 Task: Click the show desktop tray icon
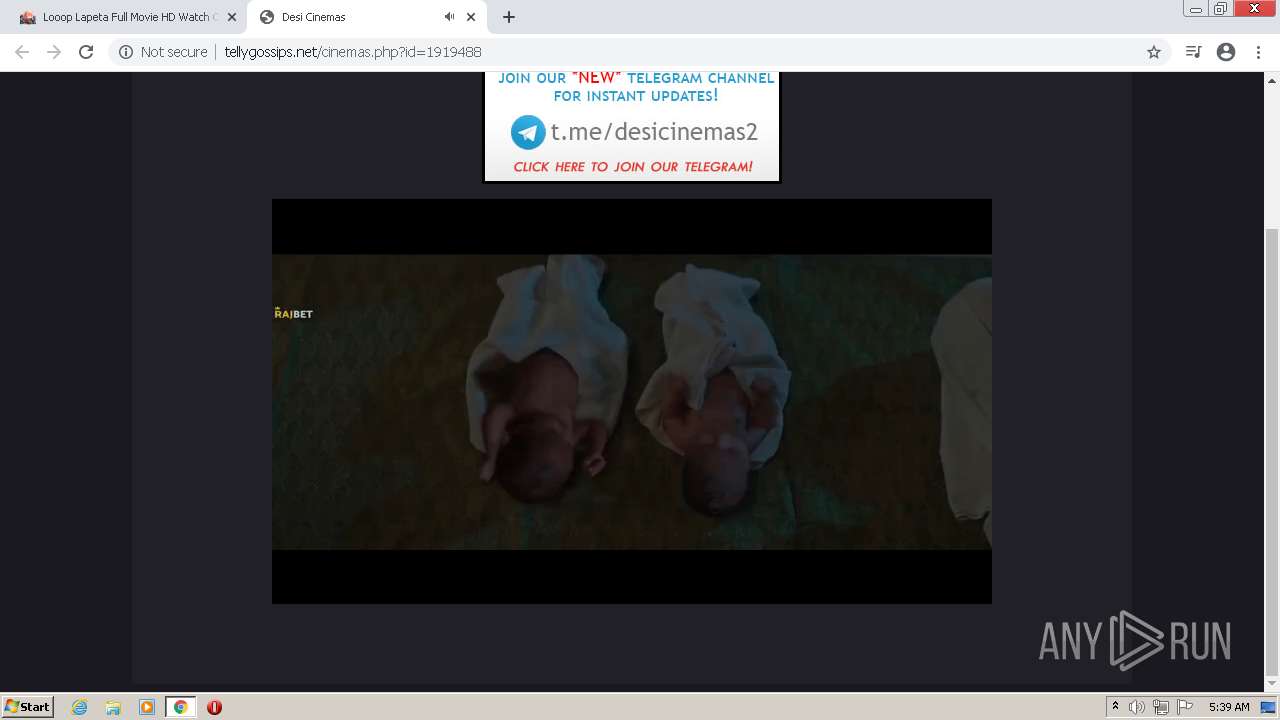pos(1269,707)
